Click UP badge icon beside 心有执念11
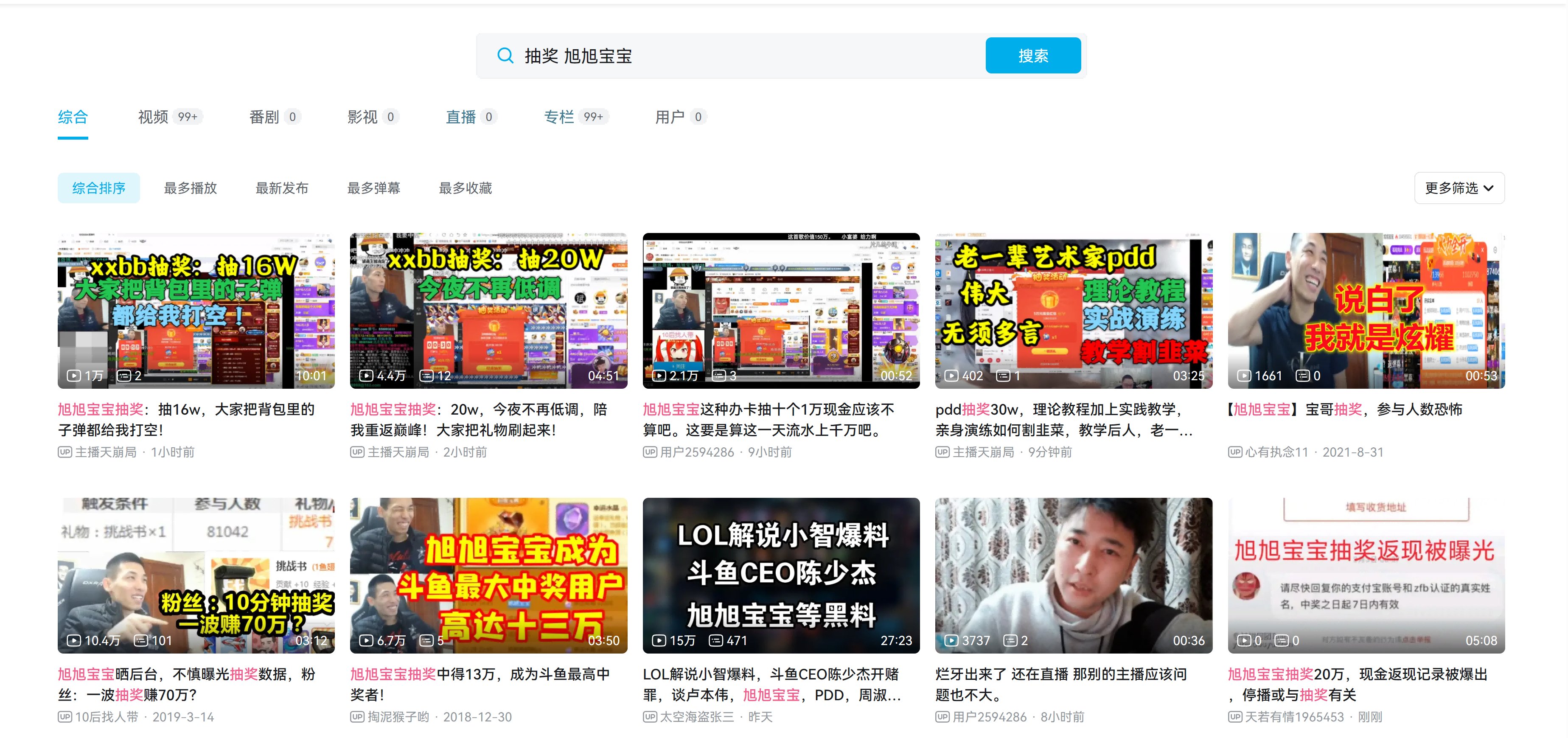 tap(1235, 452)
